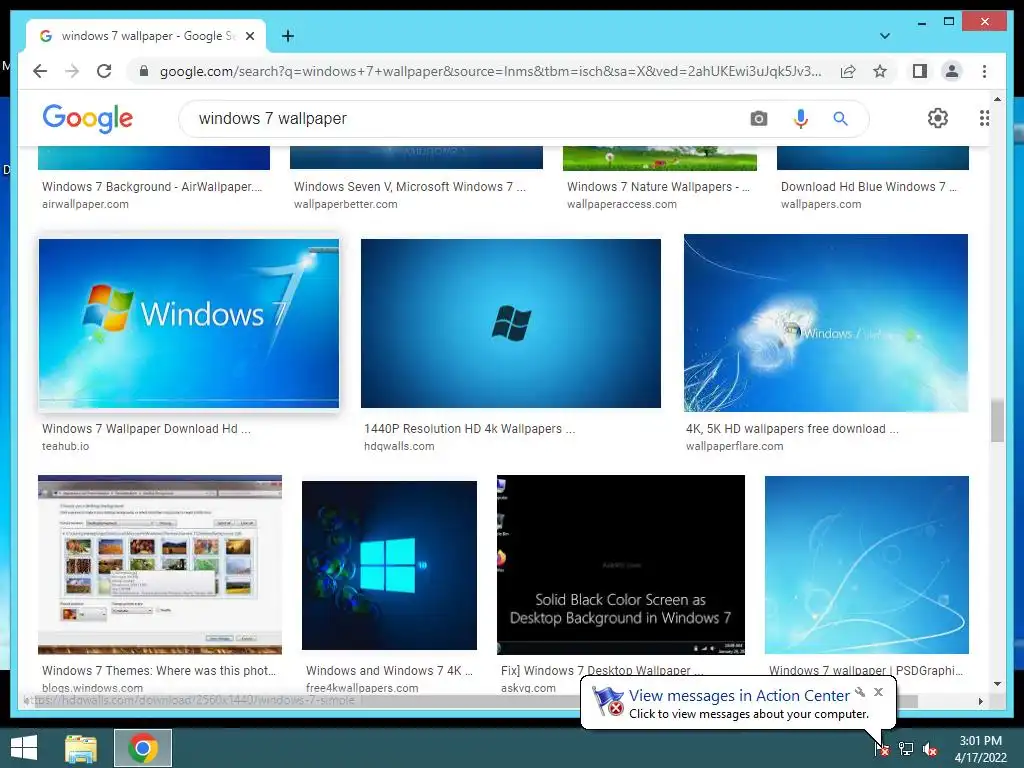Select the windows 7 wallpaper tab
This screenshot has width=1024, height=768.
(x=146, y=36)
